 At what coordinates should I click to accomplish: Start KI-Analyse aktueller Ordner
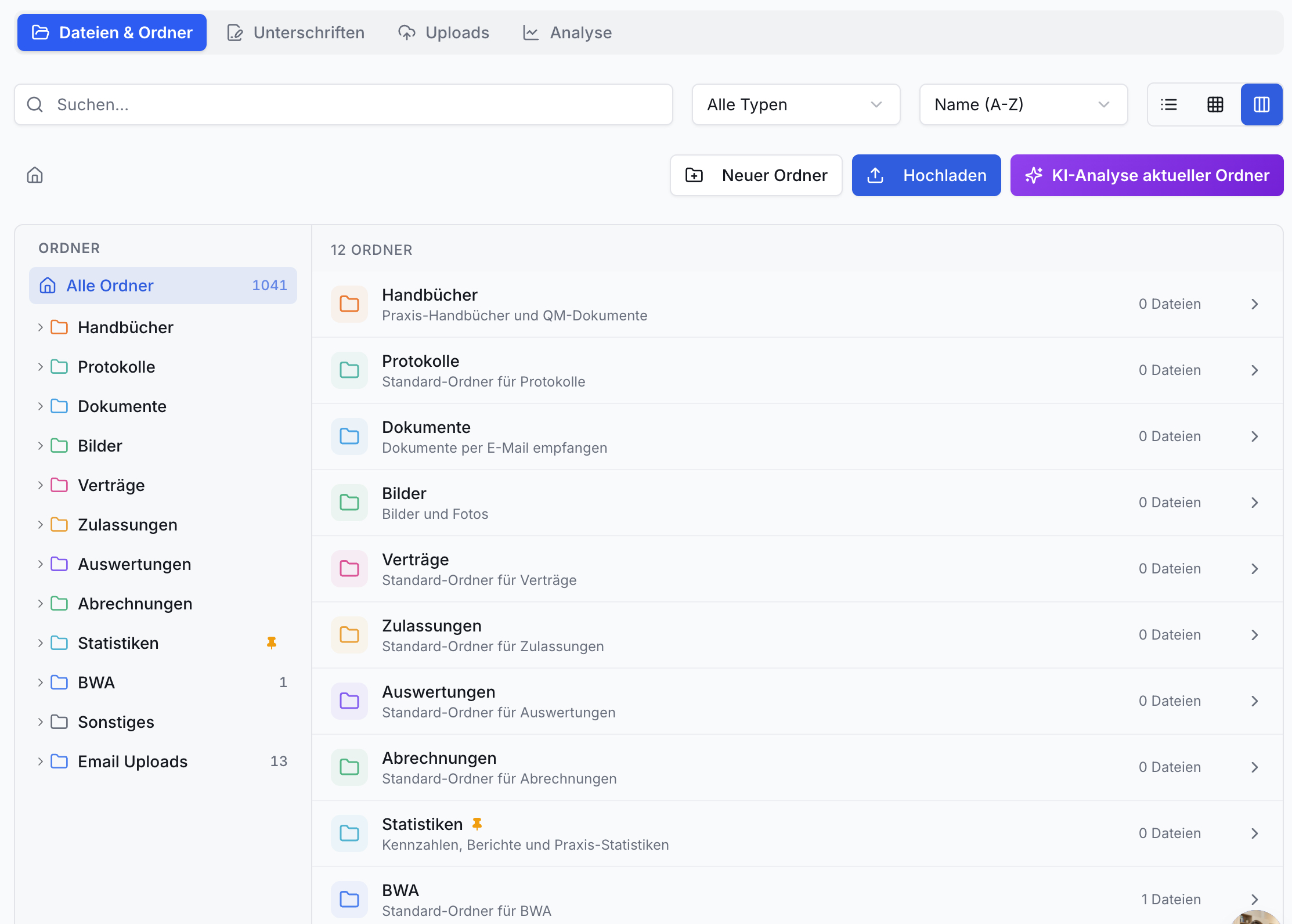click(x=1147, y=175)
